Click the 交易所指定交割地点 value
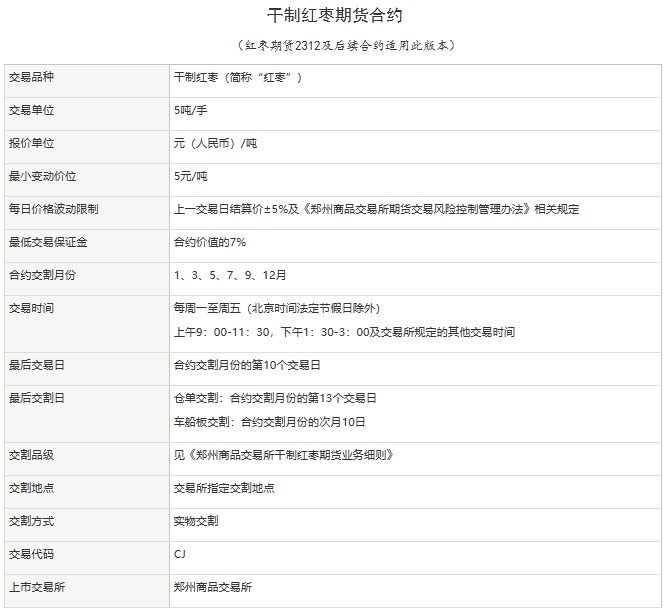This screenshot has height=614, width=668. pyautogui.click(x=224, y=488)
